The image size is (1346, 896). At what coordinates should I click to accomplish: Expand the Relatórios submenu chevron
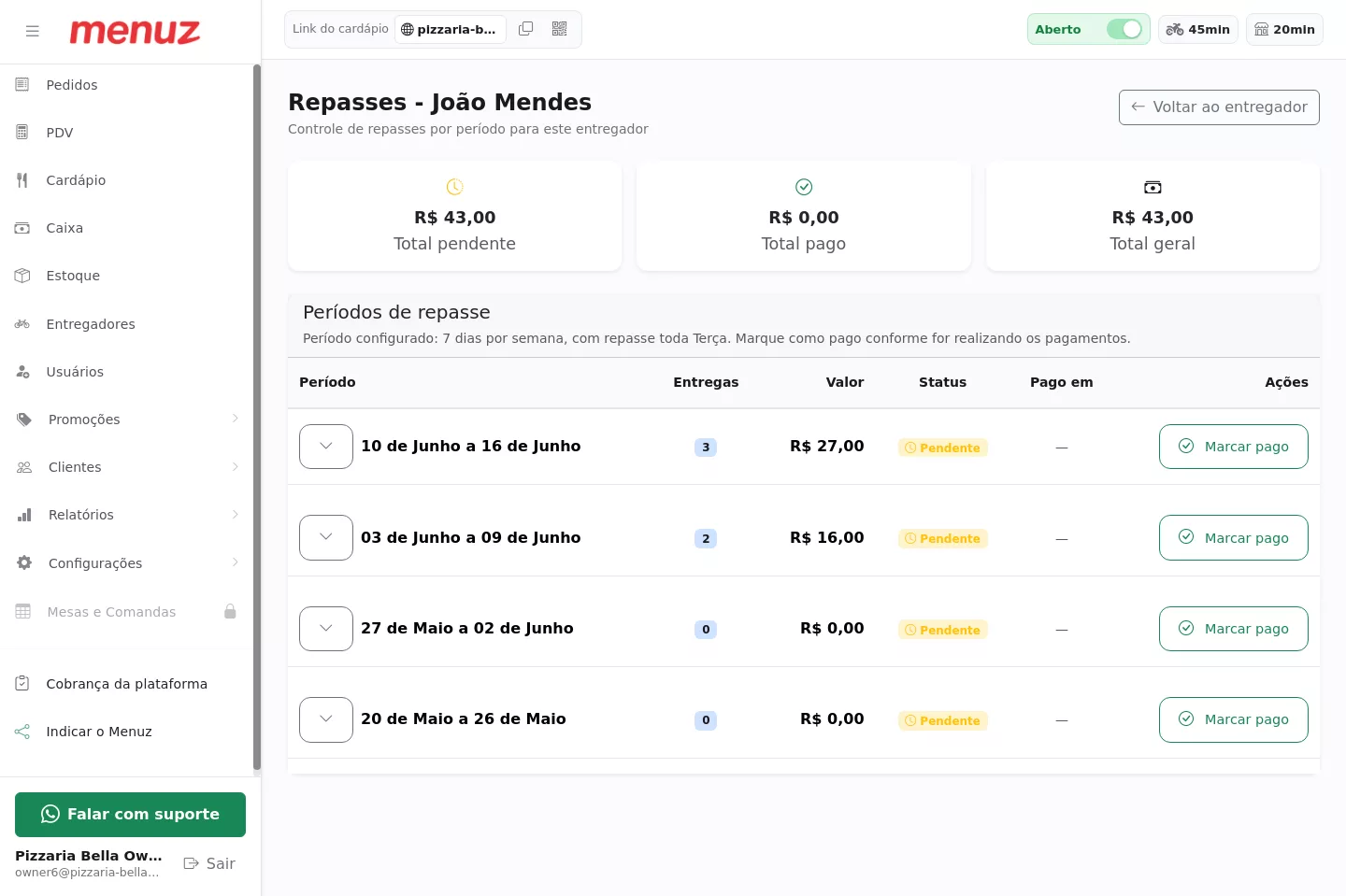[236, 514]
